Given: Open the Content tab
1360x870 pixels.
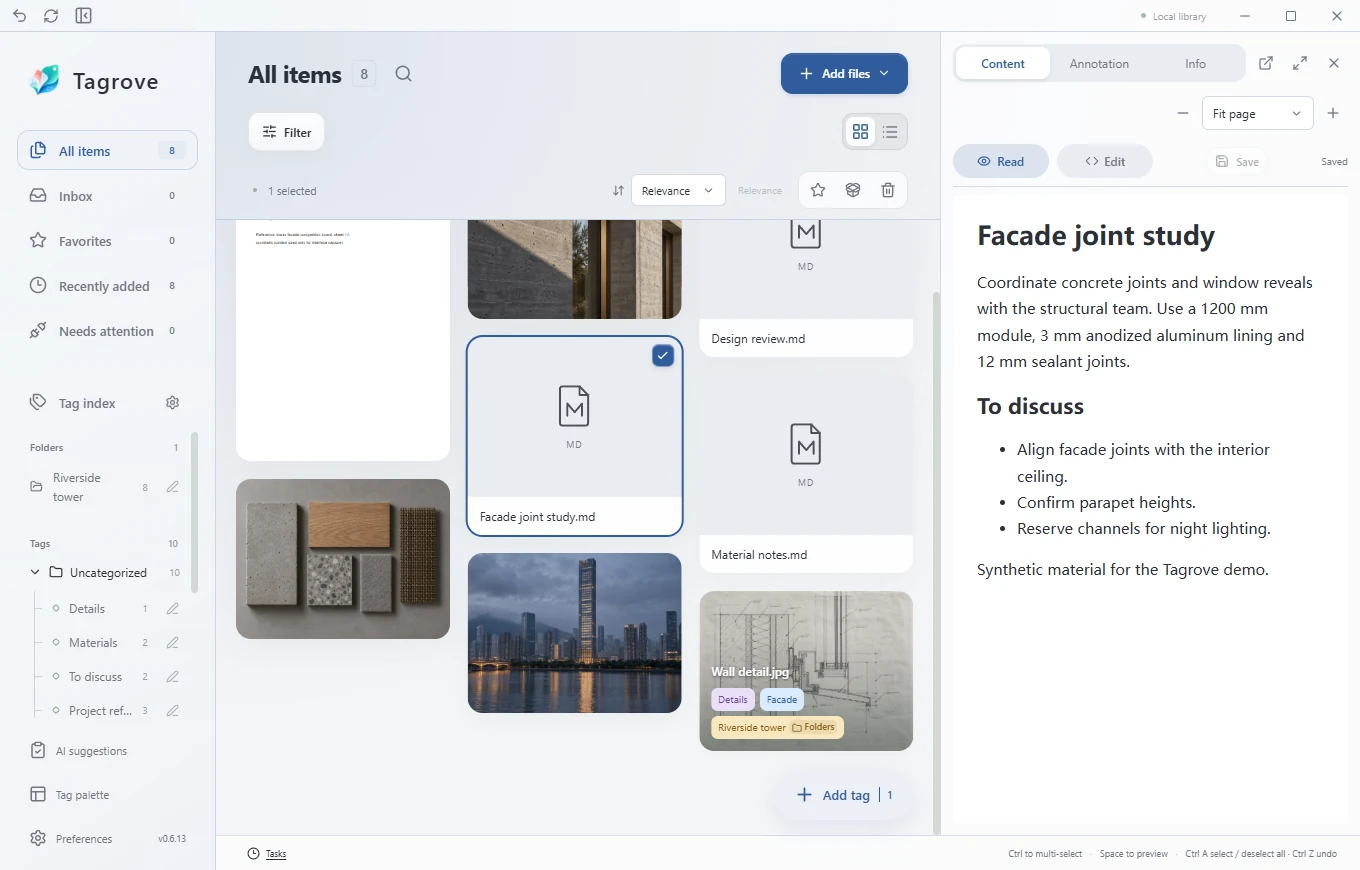Looking at the screenshot, I should click(1003, 63).
